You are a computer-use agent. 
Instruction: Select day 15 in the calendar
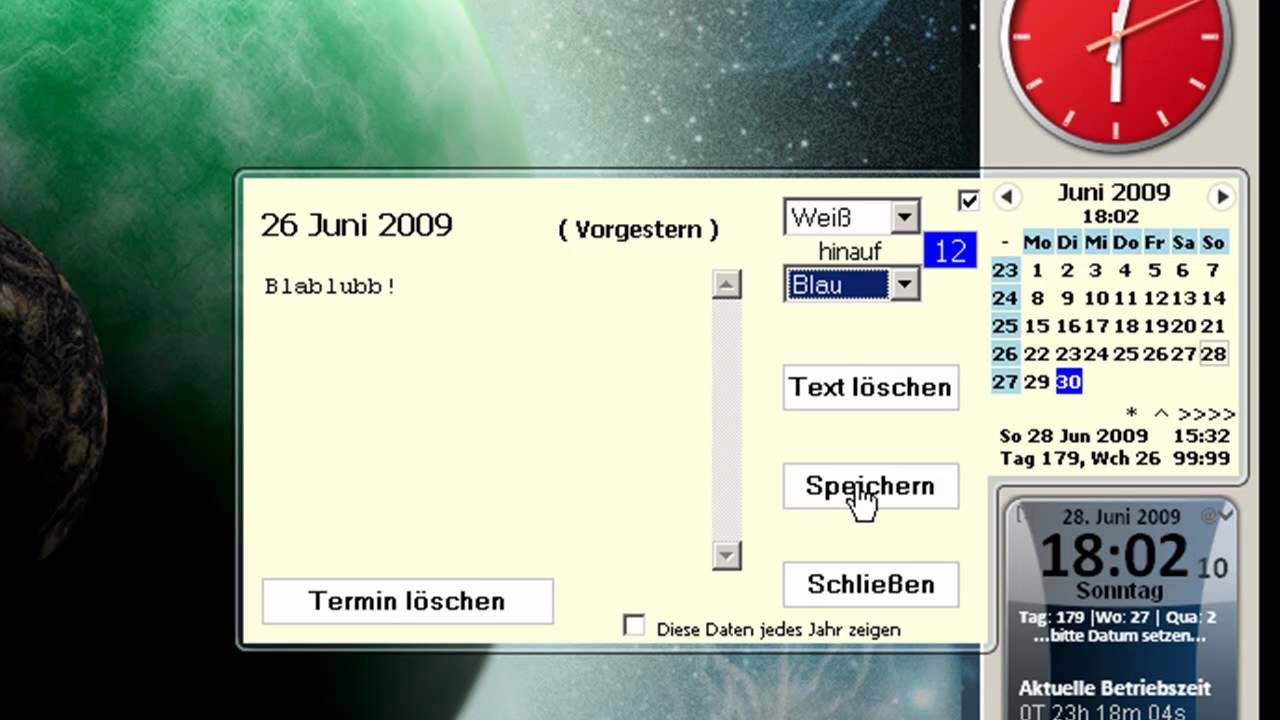pos(1037,326)
